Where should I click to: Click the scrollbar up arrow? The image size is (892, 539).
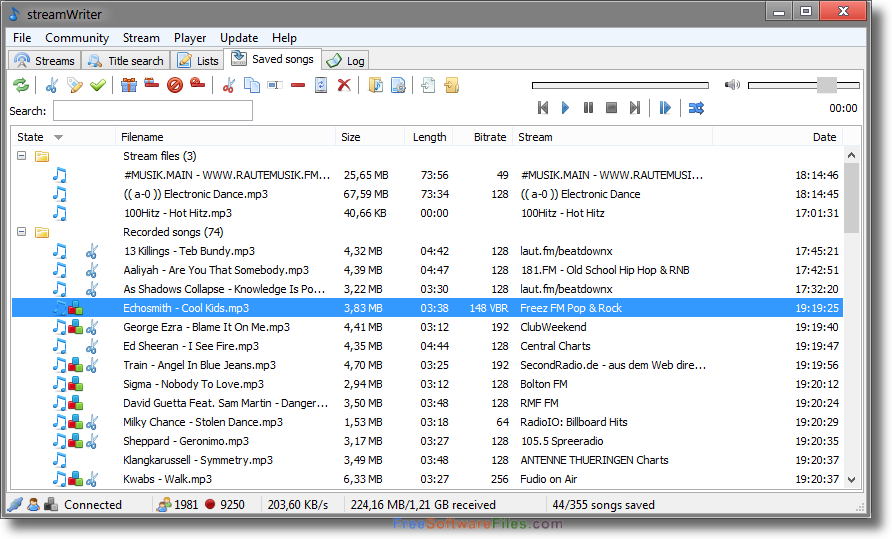click(852, 155)
